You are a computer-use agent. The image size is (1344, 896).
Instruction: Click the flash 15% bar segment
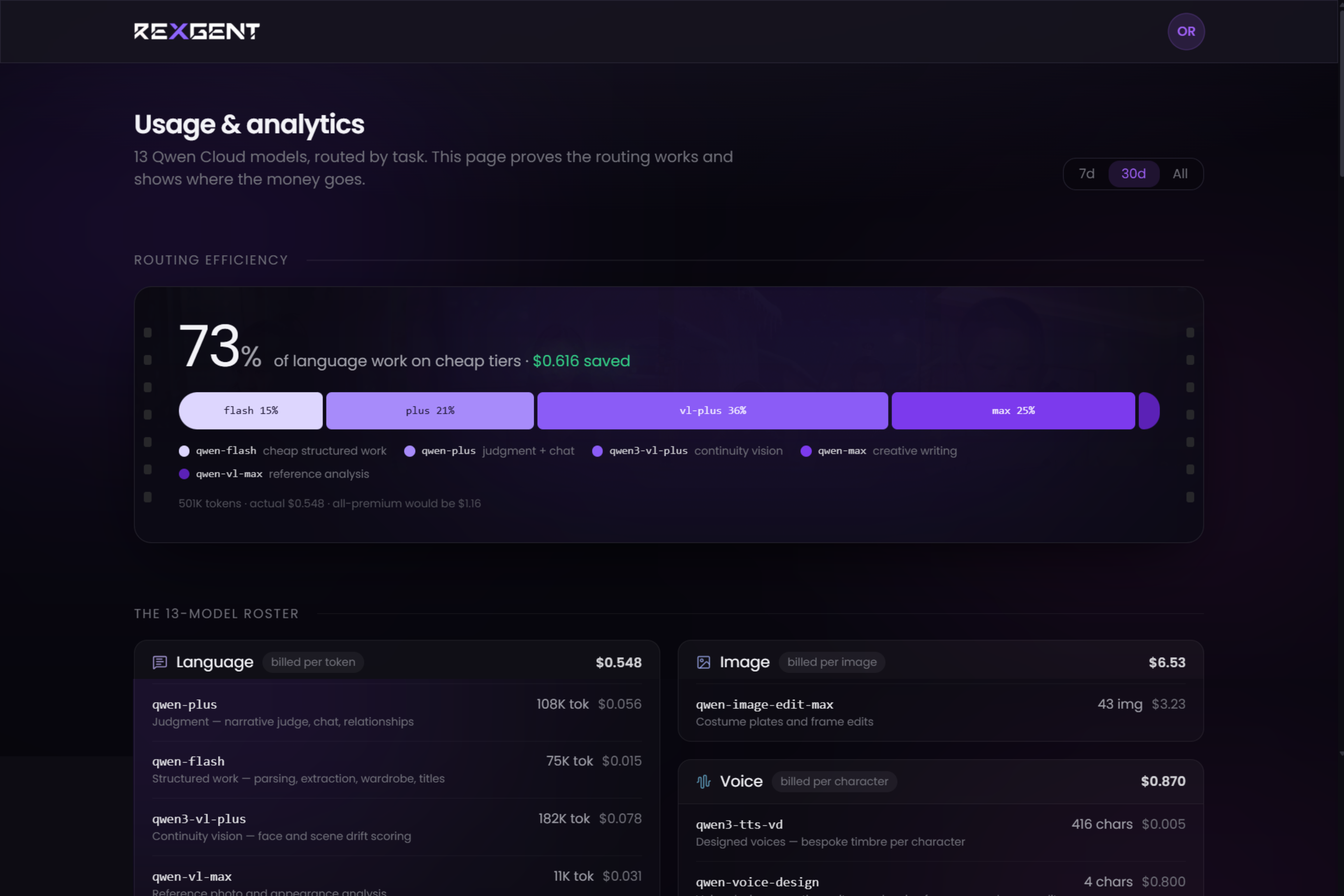251,410
